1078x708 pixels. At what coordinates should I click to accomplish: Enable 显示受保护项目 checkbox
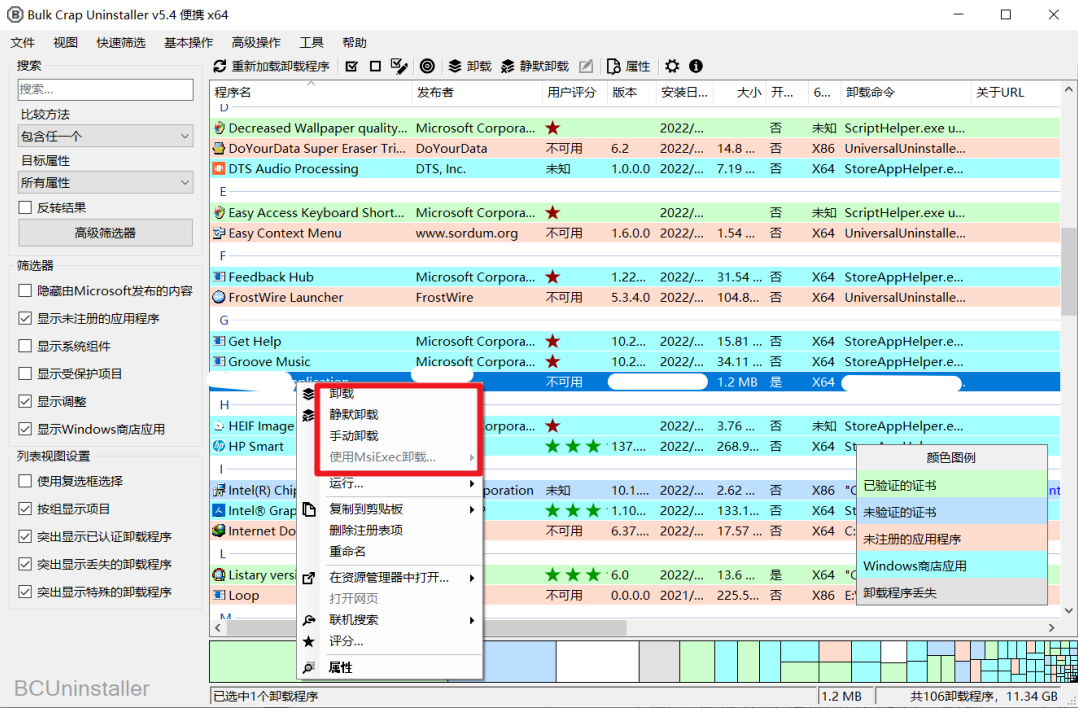(25, 374)
